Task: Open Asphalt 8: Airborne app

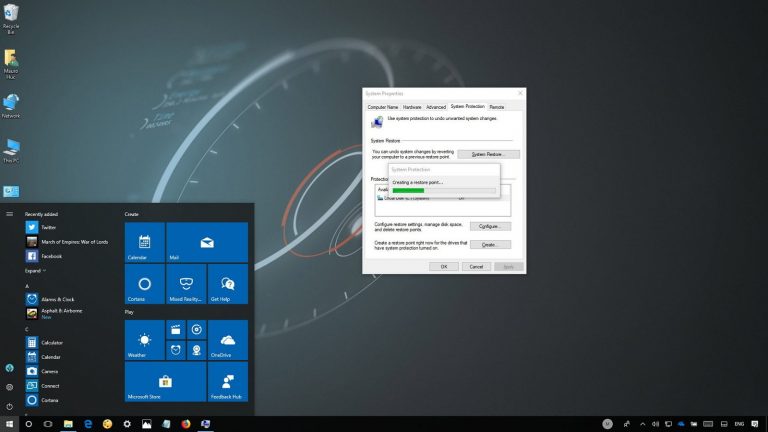Action: [x=55, y=313]
